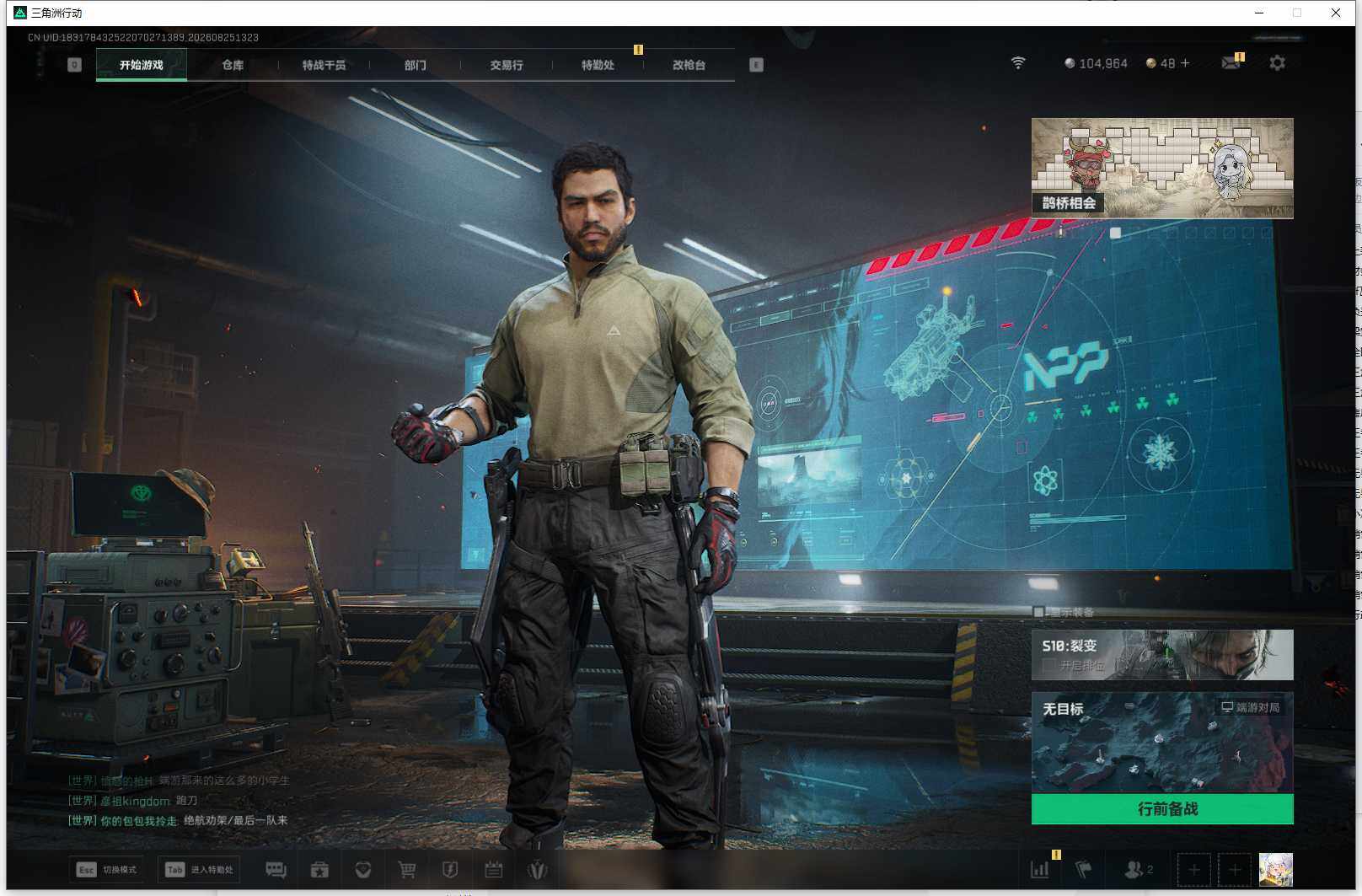Viewport: 1362px width, 896px height.
Task: Open the 特勤处 tab
Action: tap(598, 65)
